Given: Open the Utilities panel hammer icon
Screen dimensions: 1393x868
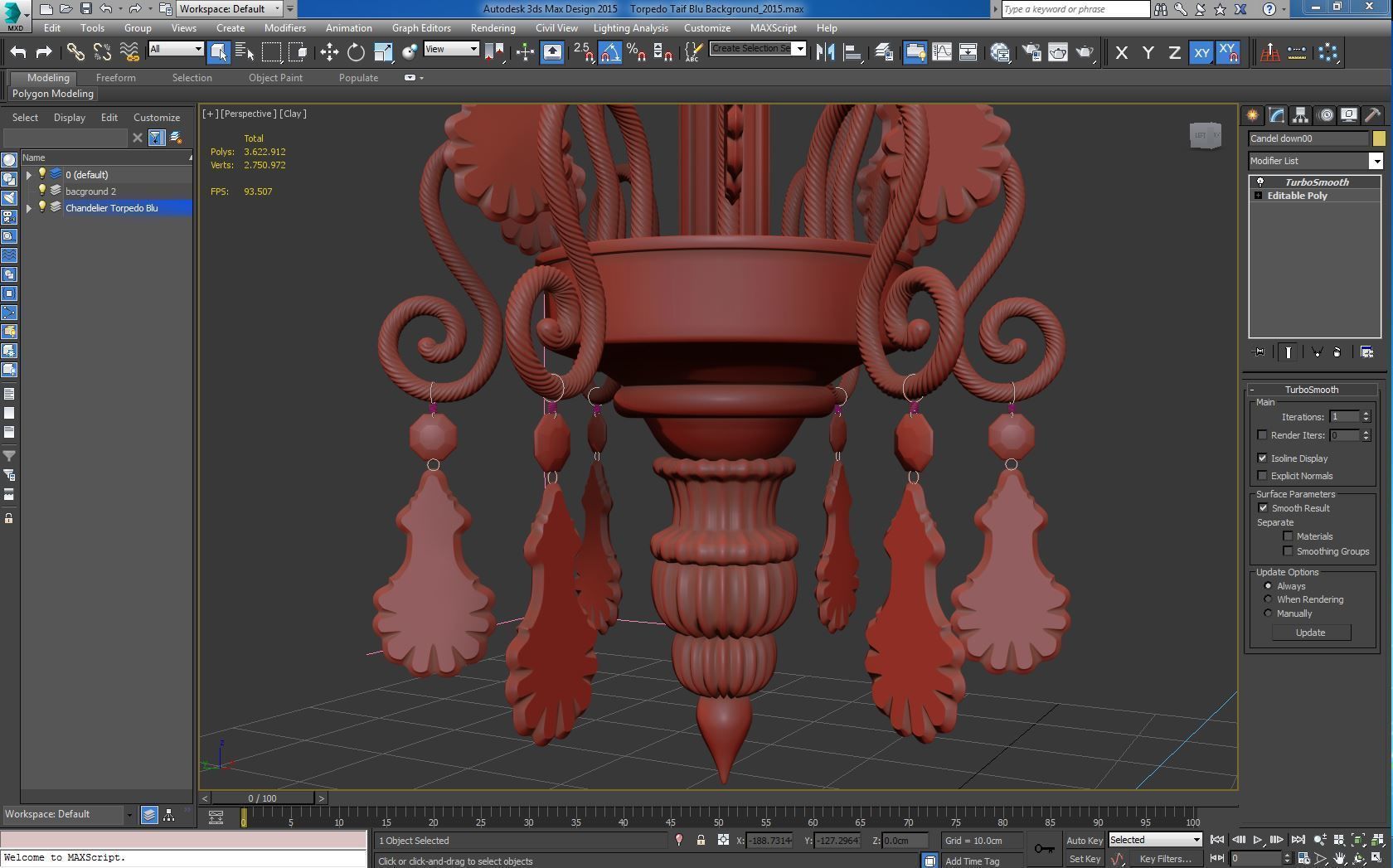Looking at the screenshot, I should pos(1373,115).
